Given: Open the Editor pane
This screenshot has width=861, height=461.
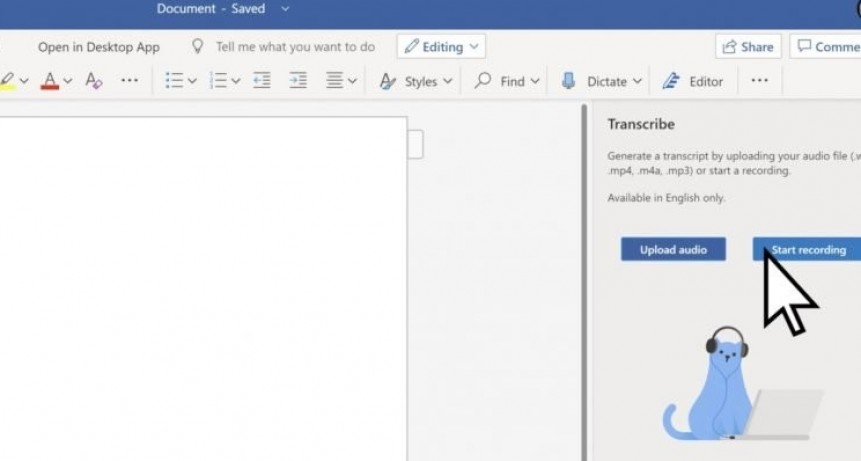Looking at the screenshot, I should coord(692,81).
